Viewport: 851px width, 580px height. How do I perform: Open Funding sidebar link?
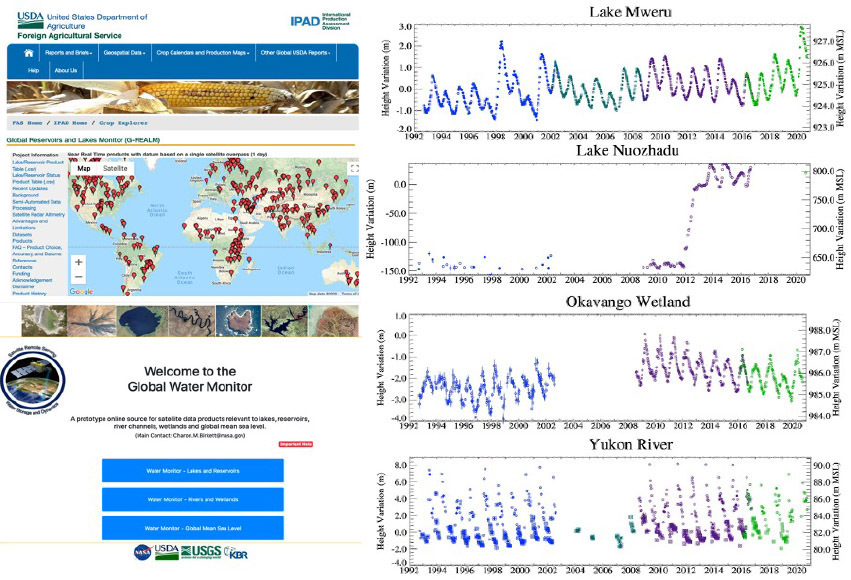click(21, 273)
